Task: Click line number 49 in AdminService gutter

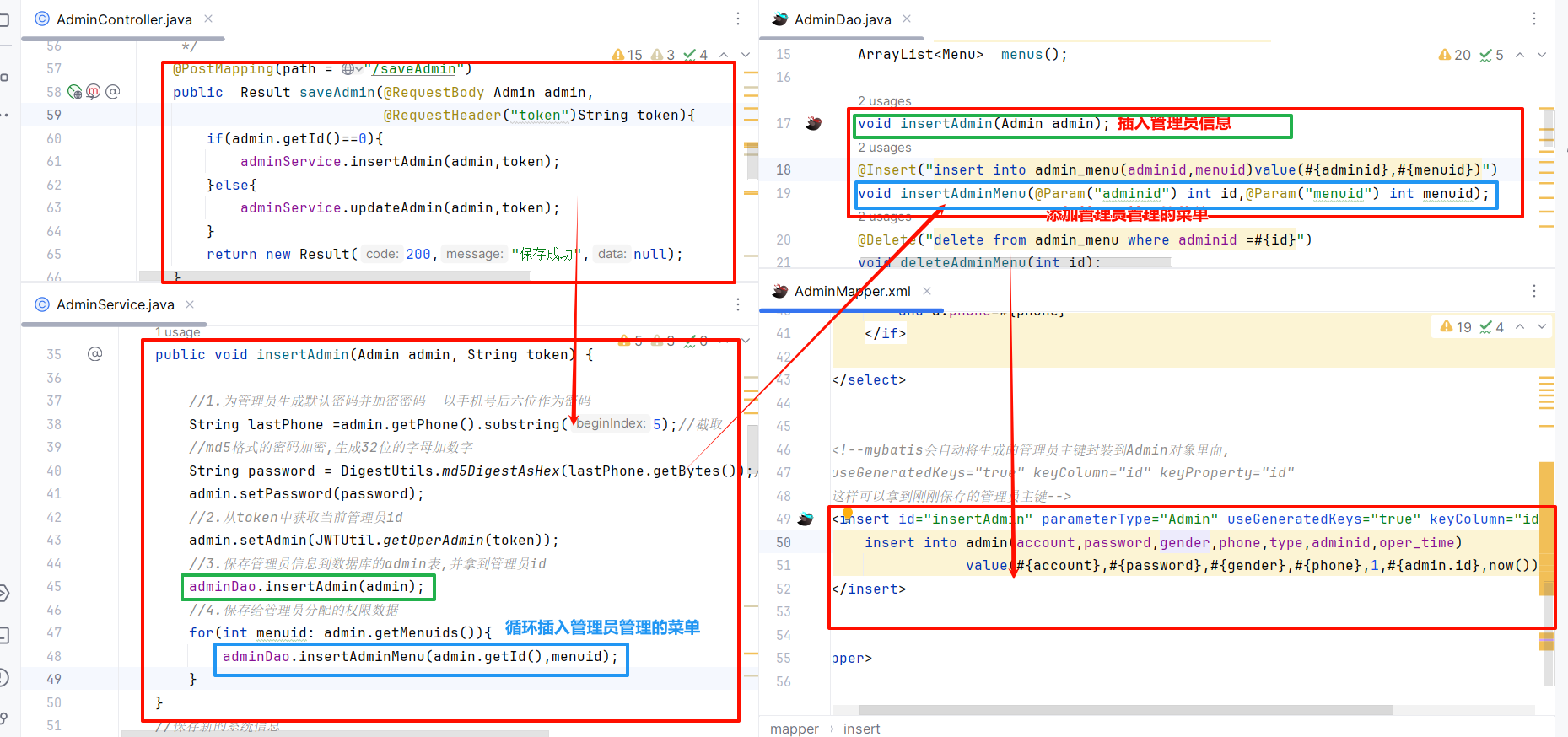Action: [54, 679]
